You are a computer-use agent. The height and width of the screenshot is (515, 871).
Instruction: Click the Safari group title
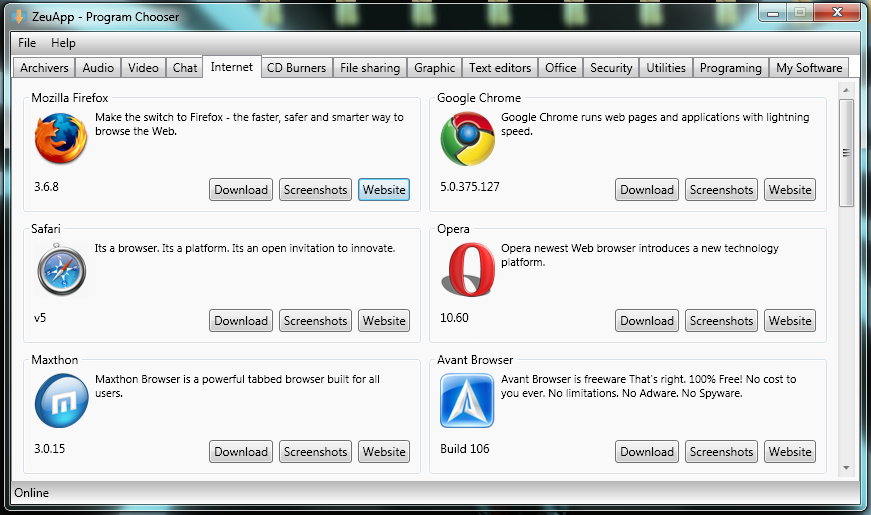pyautogui.click(x=46, y=229)
